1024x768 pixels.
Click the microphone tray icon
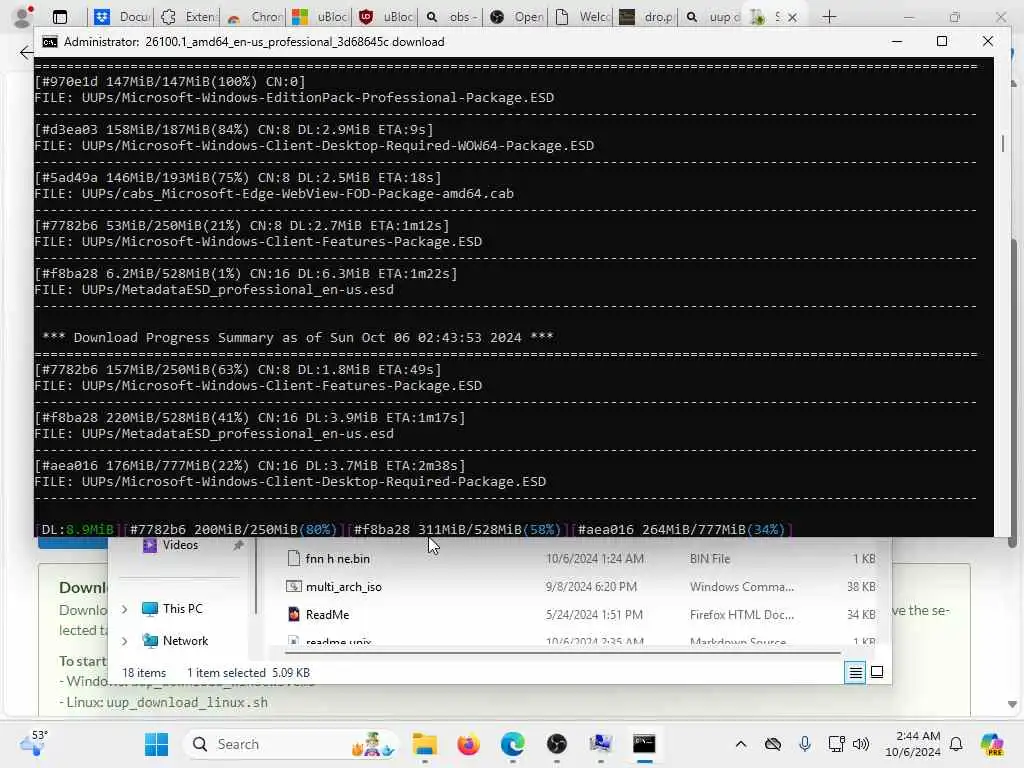(x=805, y=744)
